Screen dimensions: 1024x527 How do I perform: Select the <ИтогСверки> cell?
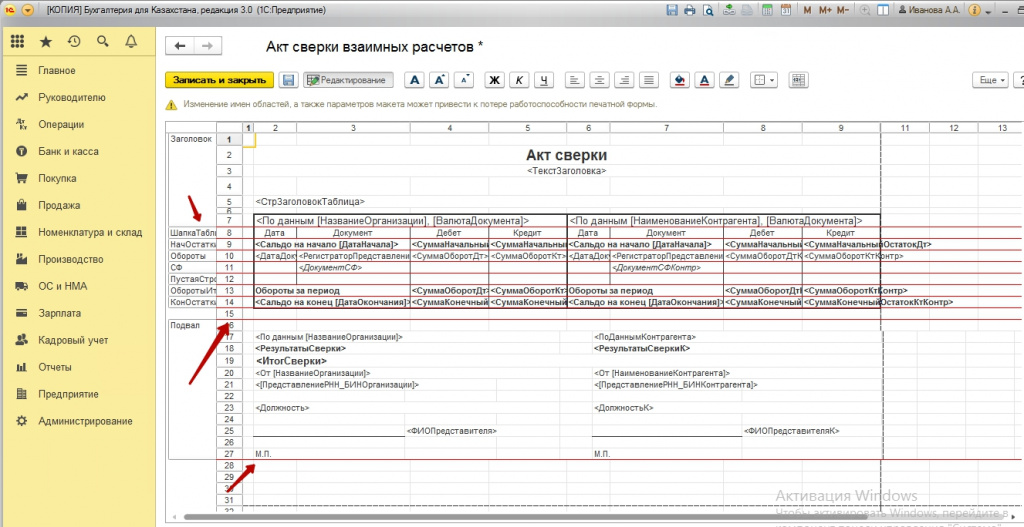coord(291,361)
